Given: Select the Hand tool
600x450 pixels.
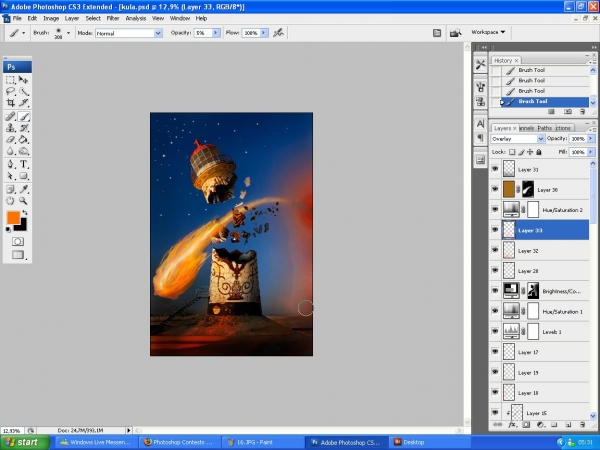Looking at the screenshot, I should (10, 201).
